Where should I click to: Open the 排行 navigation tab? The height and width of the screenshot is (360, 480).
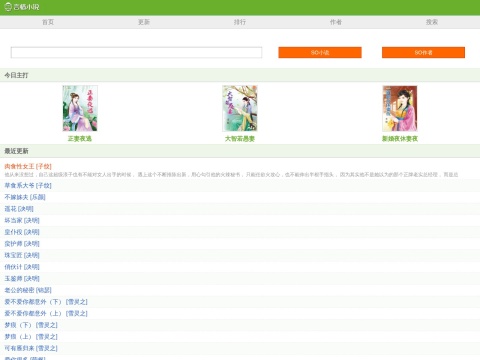(x=240, y=22)
